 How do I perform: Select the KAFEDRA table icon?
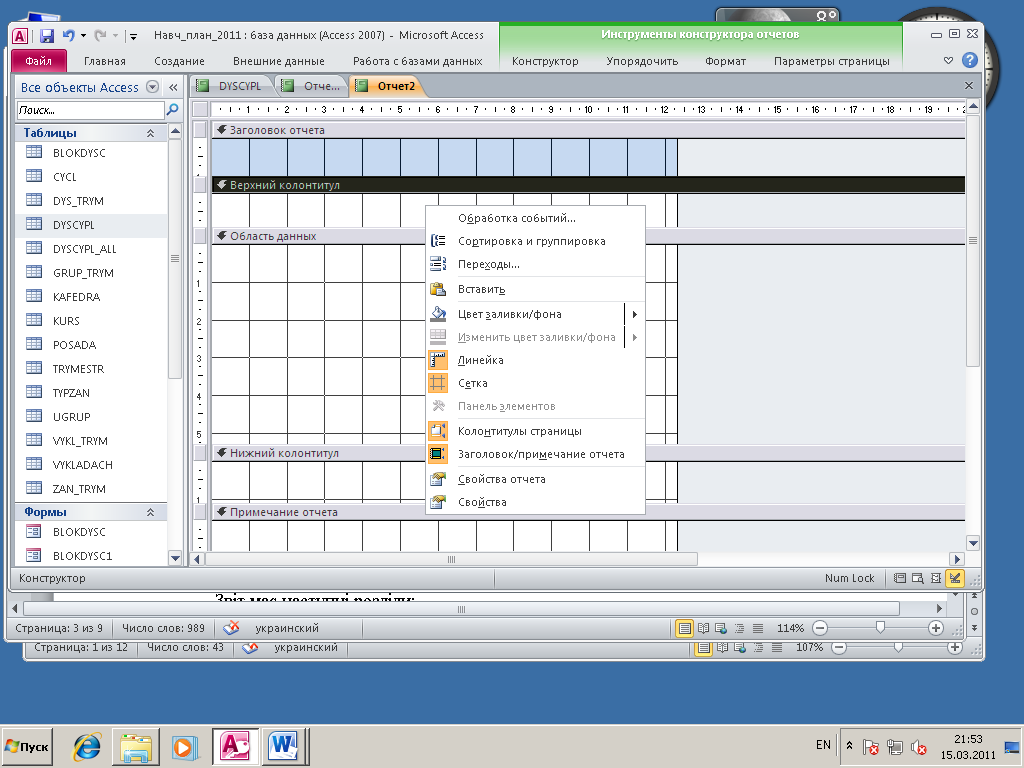pyautogui.click(x=34, y=296)
